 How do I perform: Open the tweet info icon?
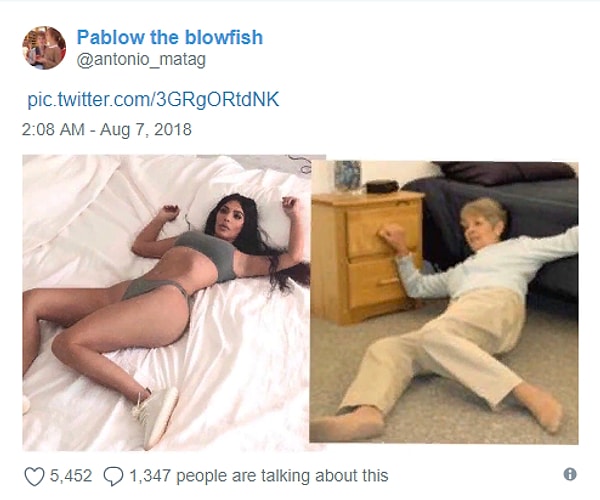[x=570, y=474]
